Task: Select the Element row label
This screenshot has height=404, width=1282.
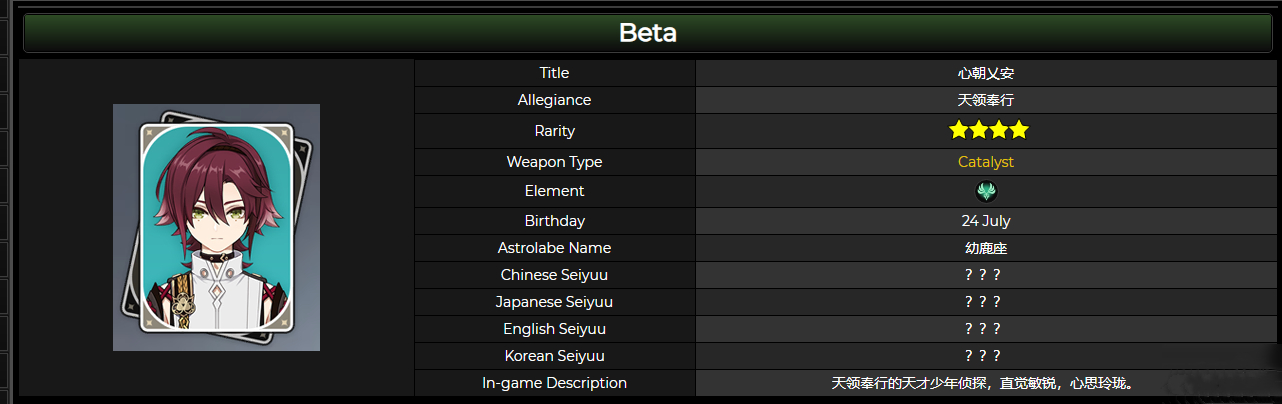Action: click(554, 191)
